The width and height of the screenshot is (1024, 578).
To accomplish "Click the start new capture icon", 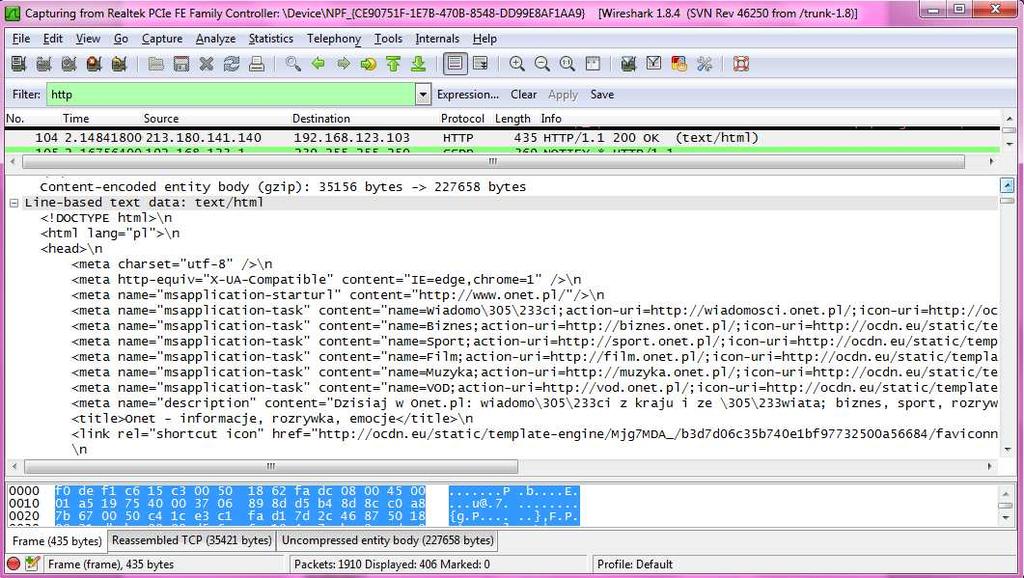I will coord(69,64).
